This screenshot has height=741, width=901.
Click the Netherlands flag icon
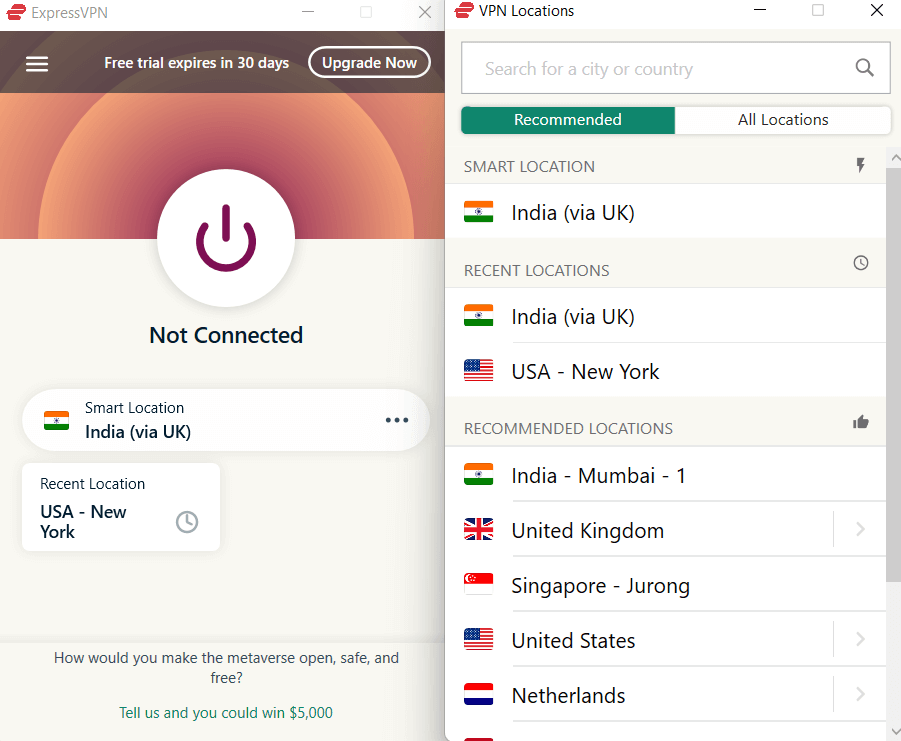click(478, 694)
